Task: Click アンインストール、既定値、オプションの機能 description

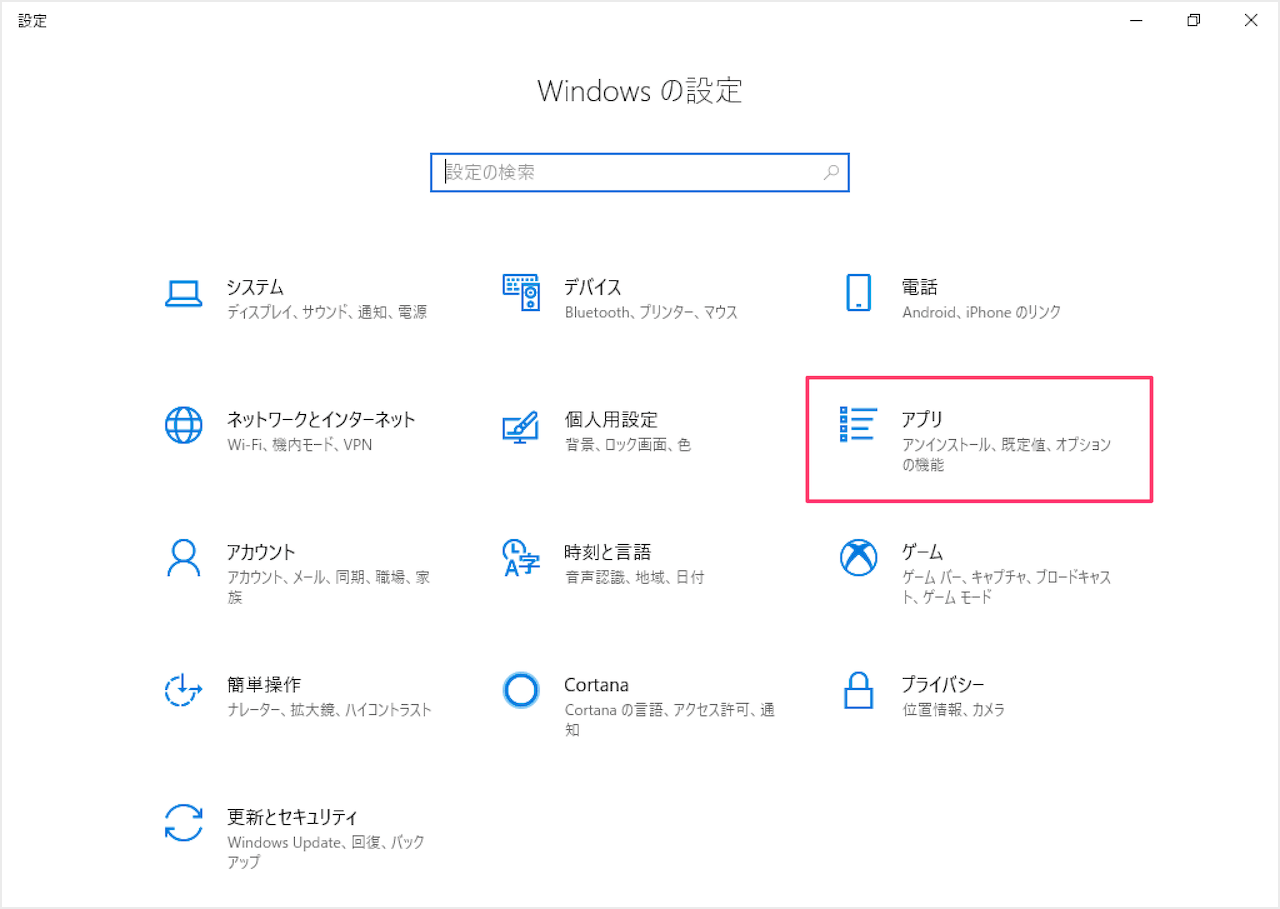Action: [x=1007, y=455]
